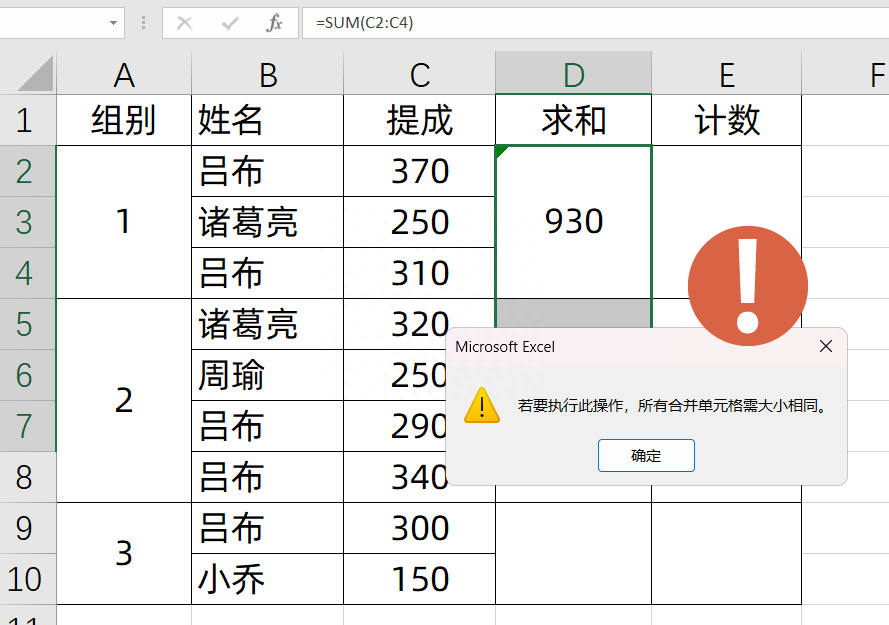Select row 9 header
This screenshot has width=889, height=625.
pos(28,528)
